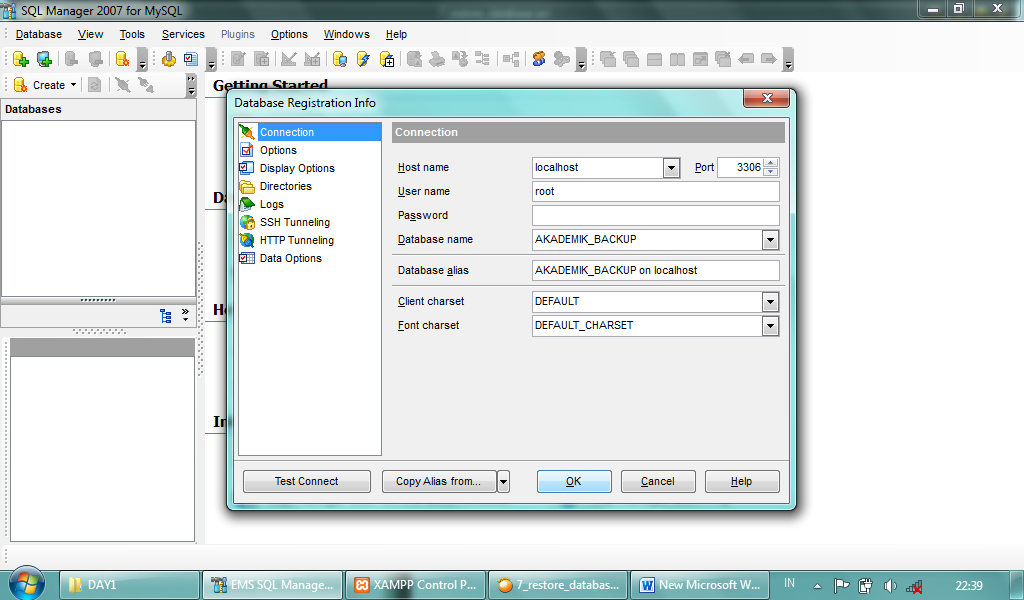The image size is (1024, 600).
Task: Click the tree view icon in explorer panel
Action: [x=166, y=316]
